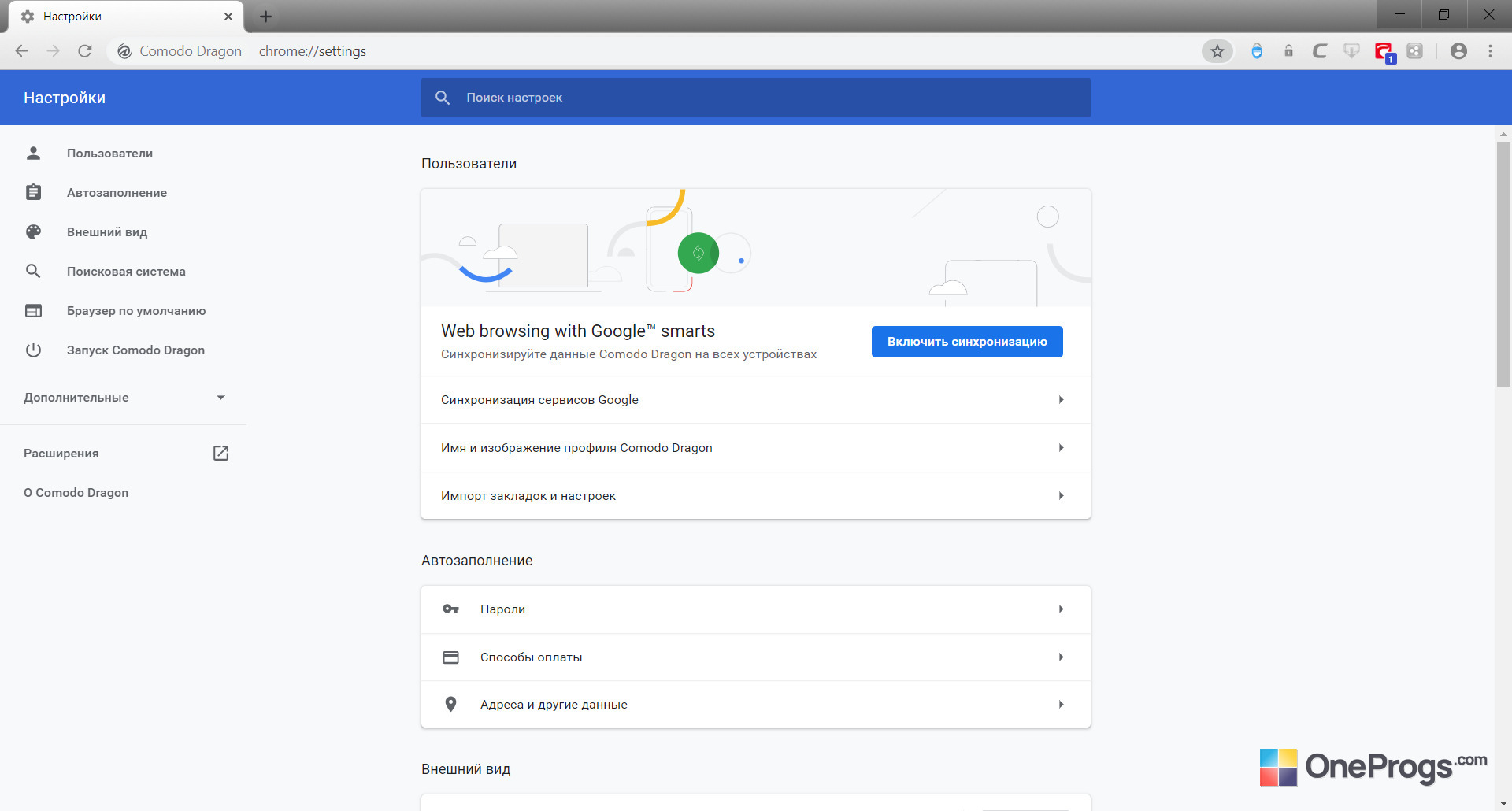Open the user profile avatar menu
1512x811 pixels.
tap(1458, 51)
